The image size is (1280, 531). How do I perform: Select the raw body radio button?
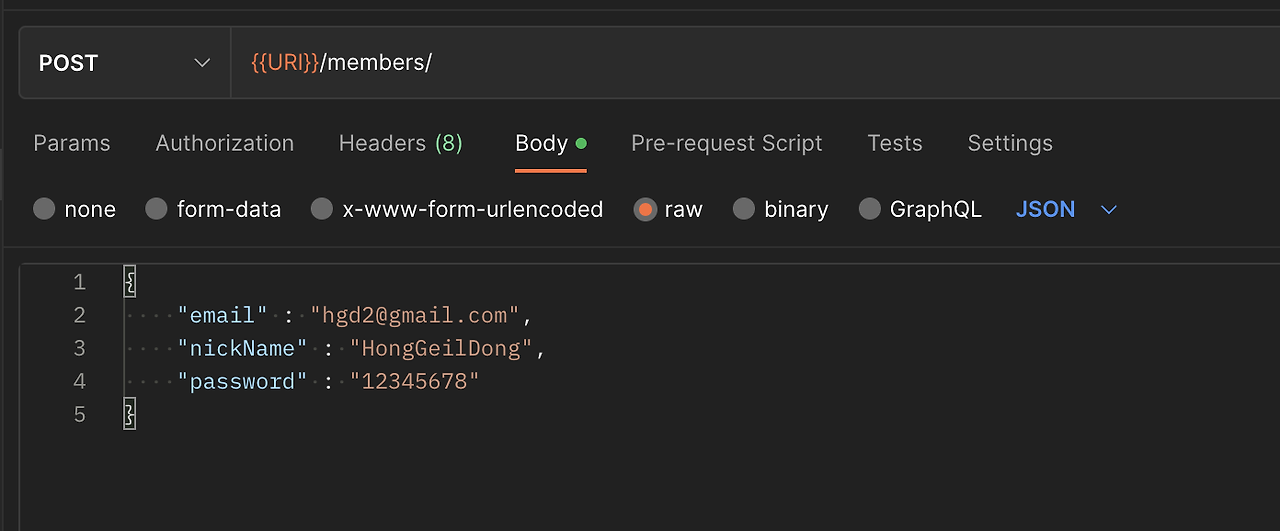(646, 209)
